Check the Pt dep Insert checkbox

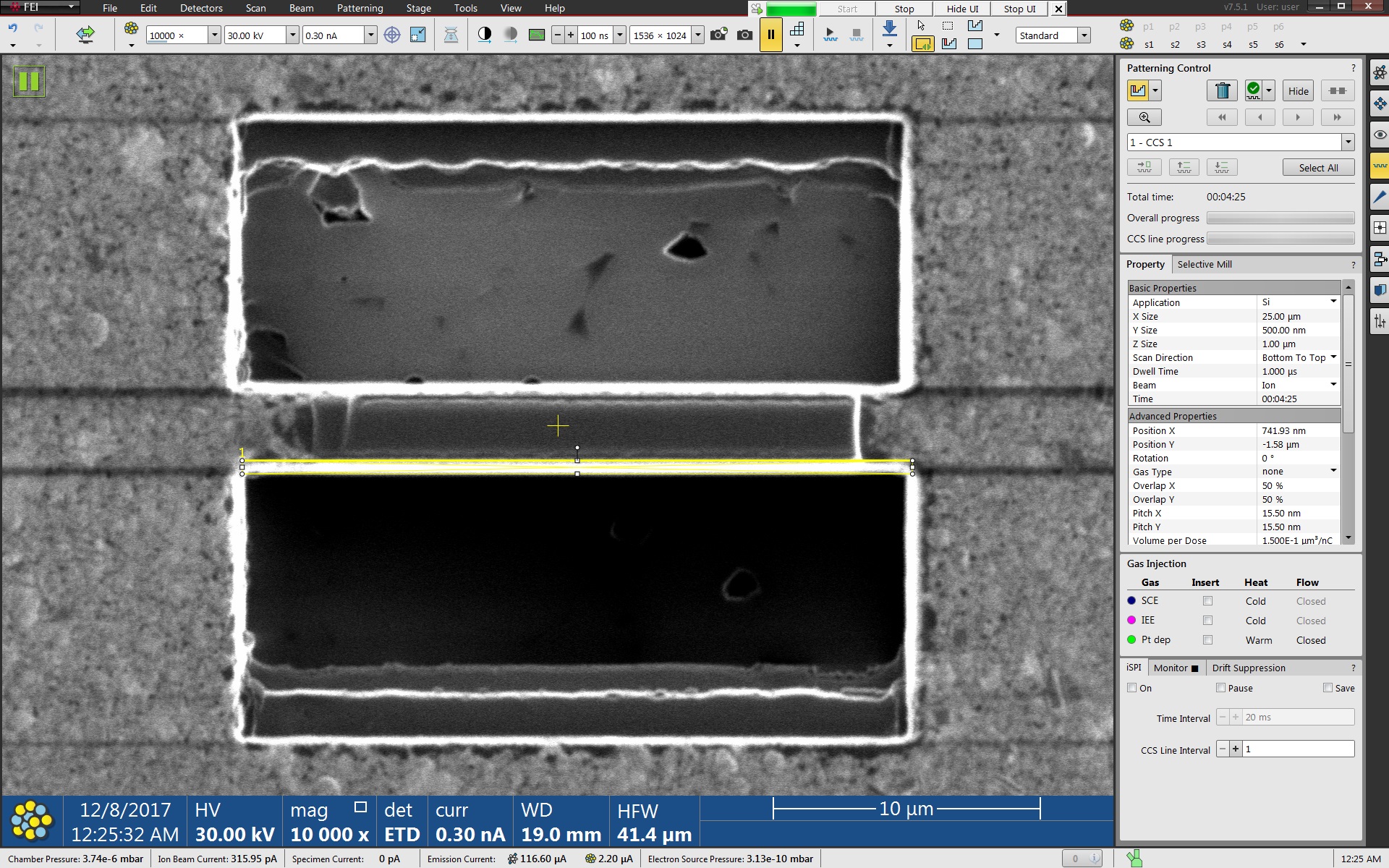point(1207,640)
